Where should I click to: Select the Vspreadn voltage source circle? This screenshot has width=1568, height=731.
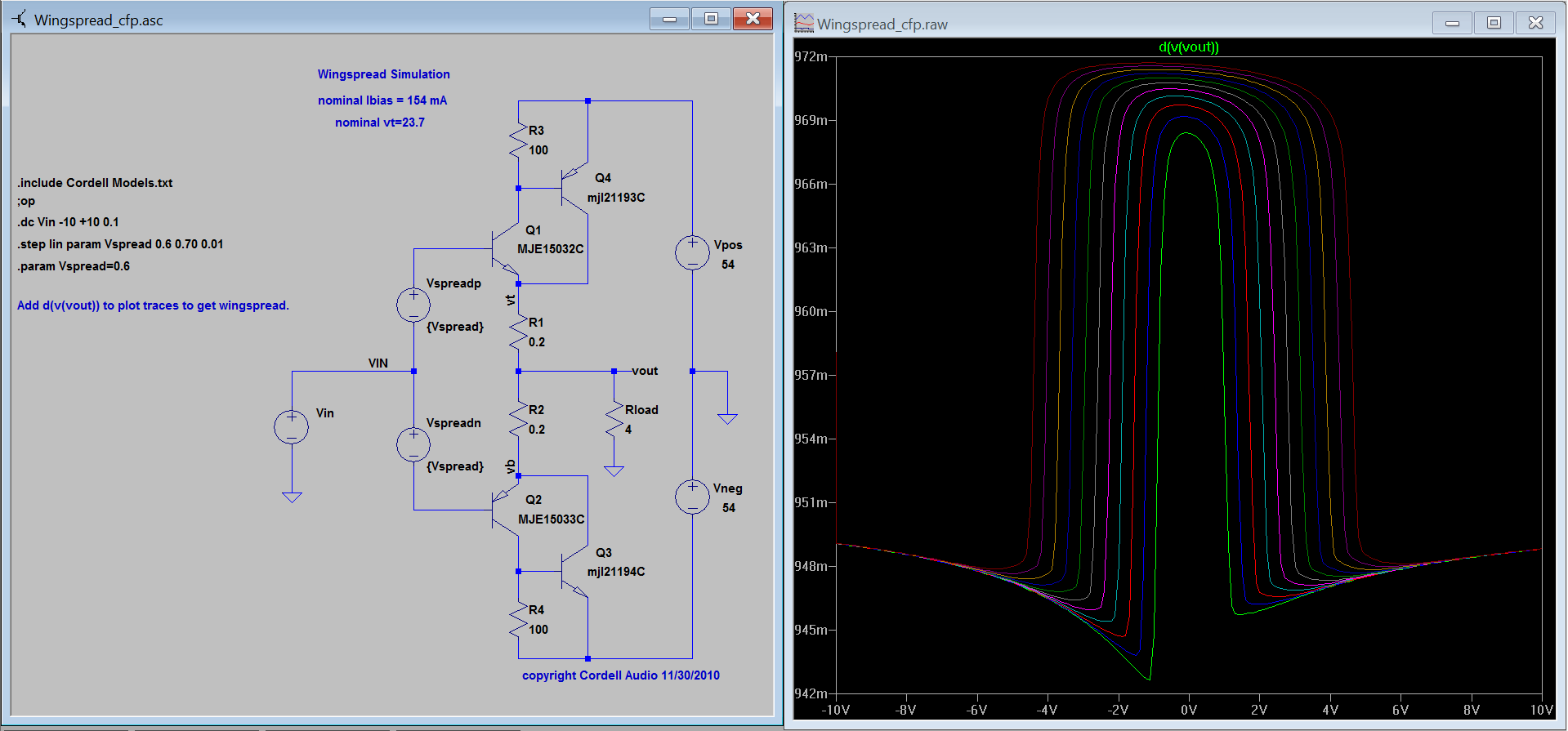click(413, 445)
